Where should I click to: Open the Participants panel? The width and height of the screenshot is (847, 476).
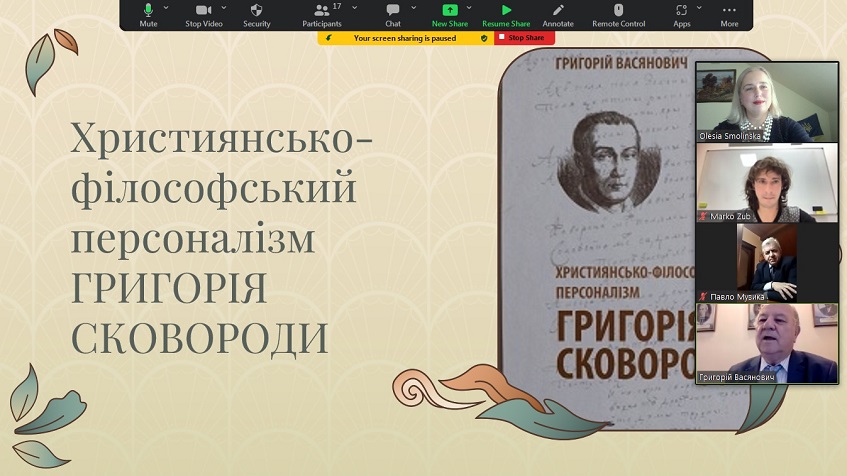point(322,14)
